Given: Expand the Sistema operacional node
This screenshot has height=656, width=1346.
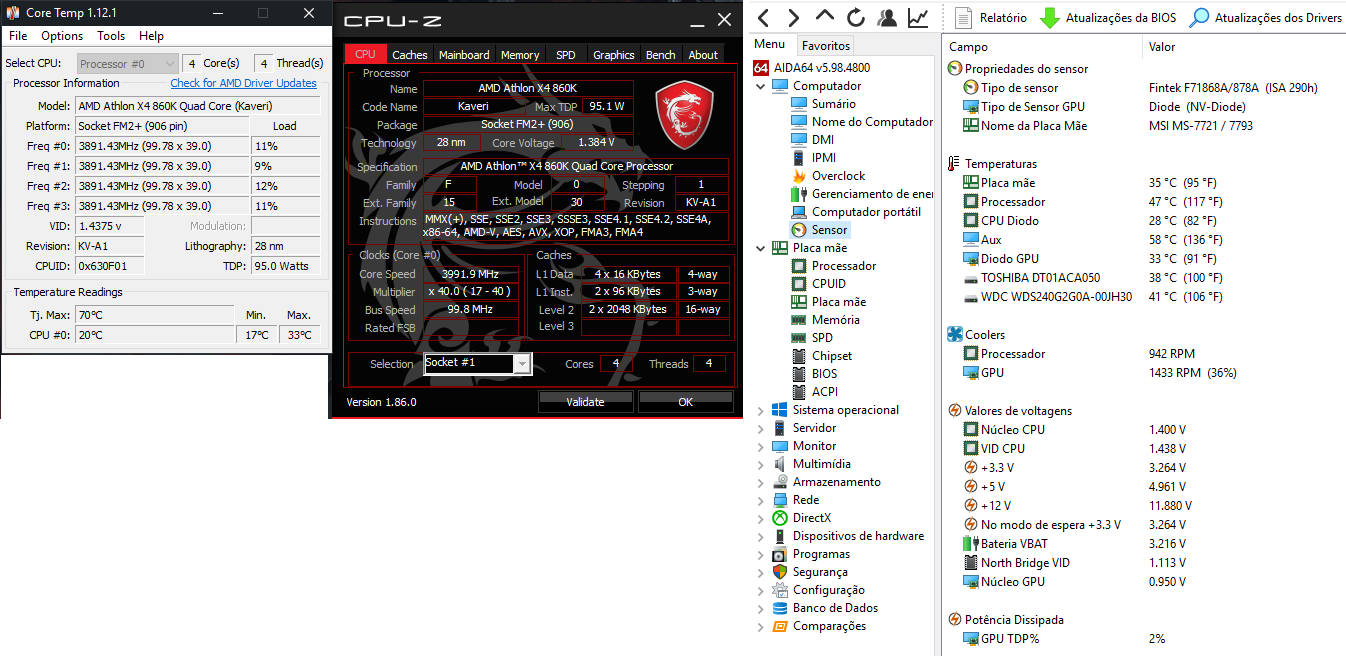Looking at the screenshot, I should coord(761,410).
